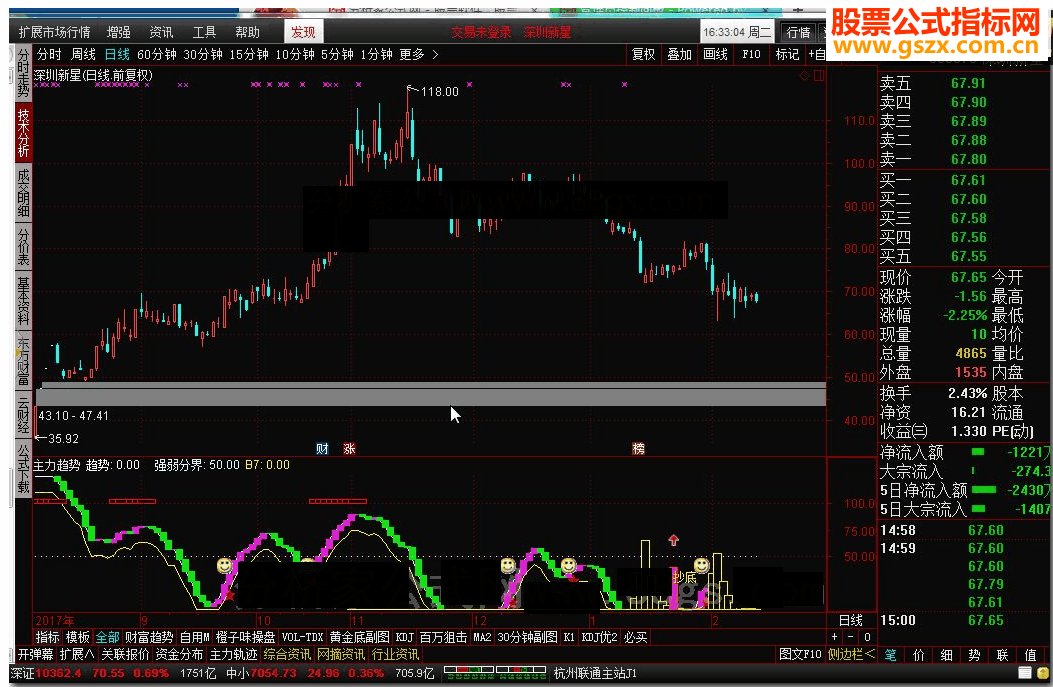This screenshot has height=687, width=1053.
Task: Click the 榜 marker icon below the chart
Action: coord(638,449)
